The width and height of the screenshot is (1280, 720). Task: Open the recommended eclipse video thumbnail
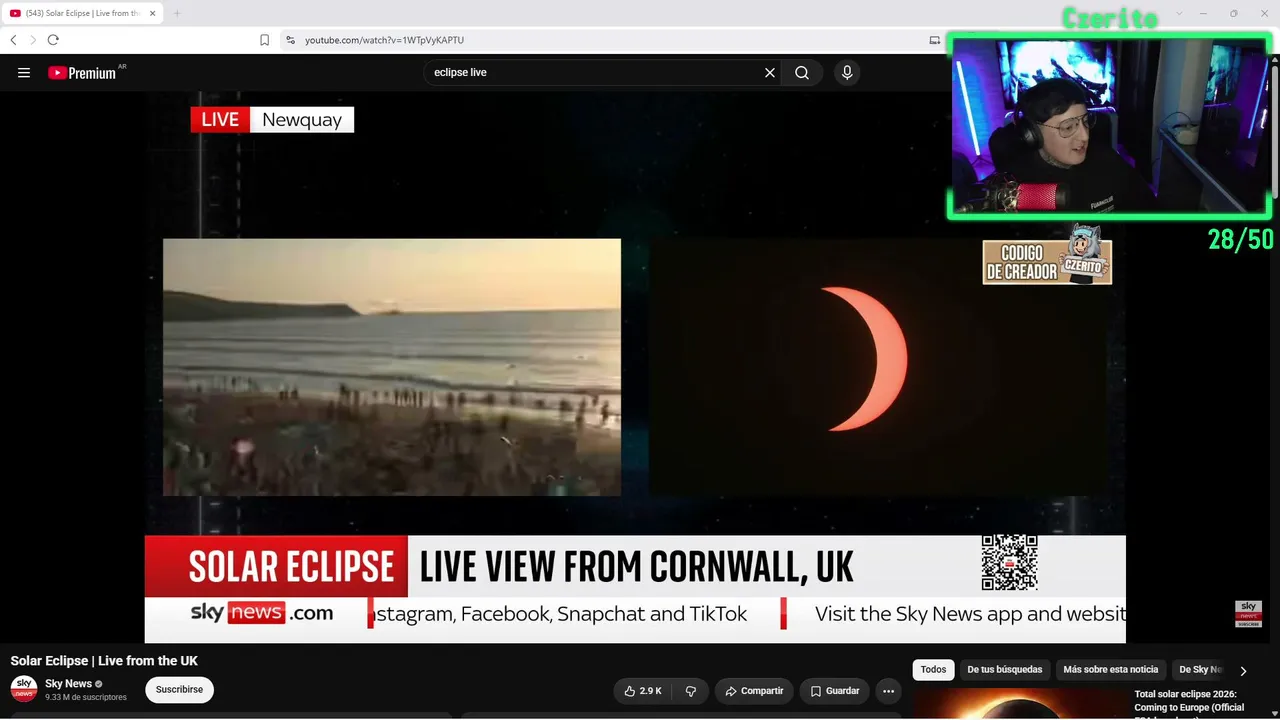(x=1018, y=704)
